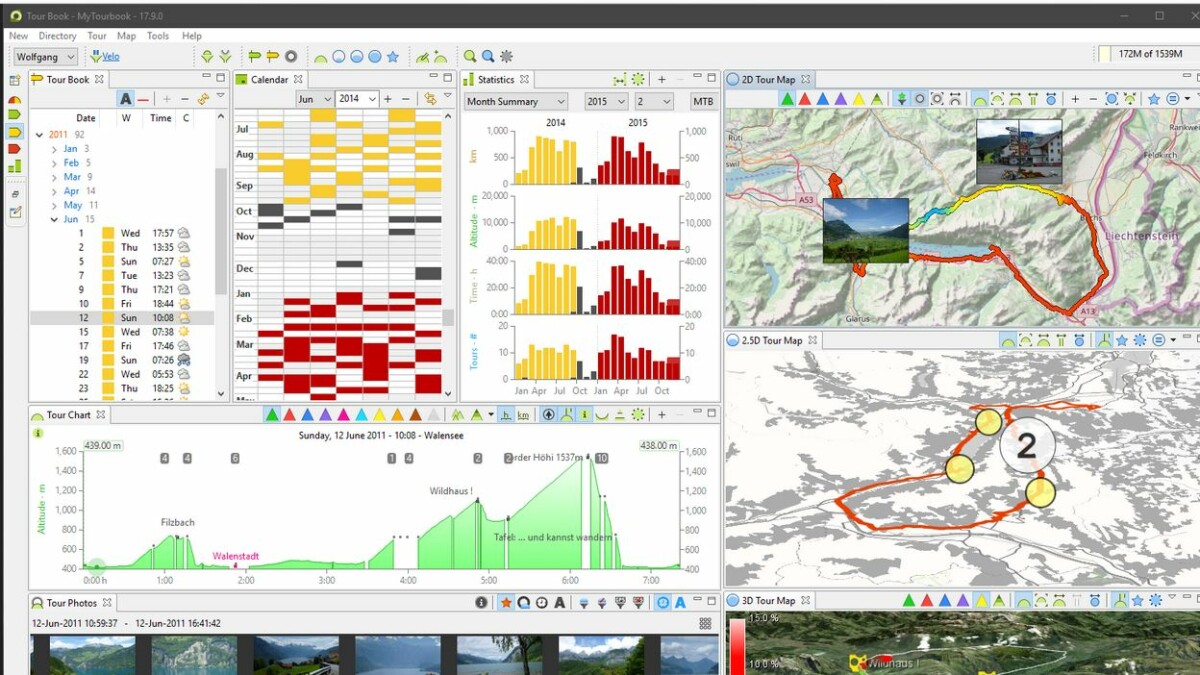Expand the Mar month in Tour Book tree
Image resolution: width=1200 pixels, height=675 pixels.
coord(55,177)
